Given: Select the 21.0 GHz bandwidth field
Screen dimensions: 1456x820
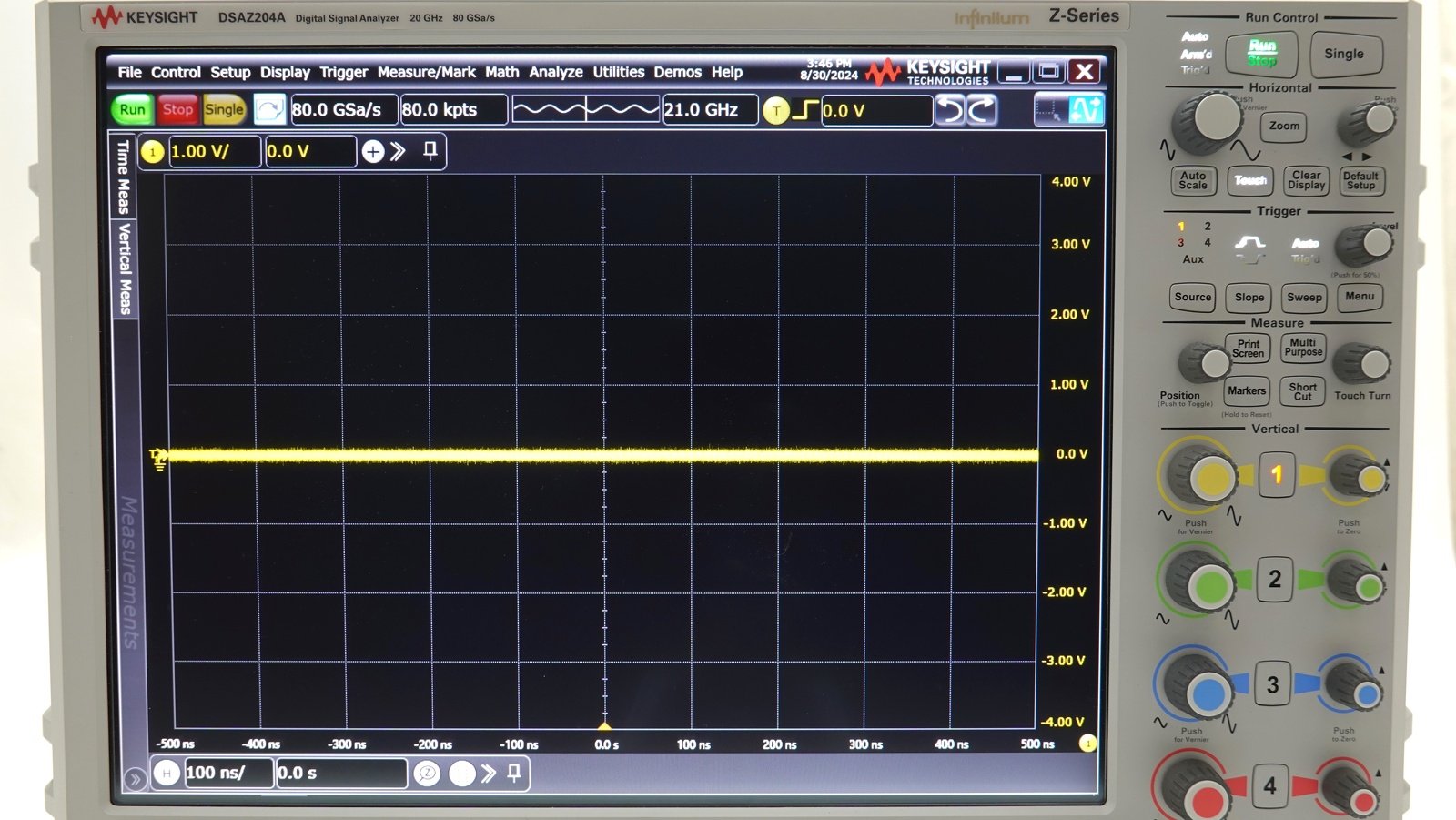Looking at the screenshot, I should click(x=710, y=110).
